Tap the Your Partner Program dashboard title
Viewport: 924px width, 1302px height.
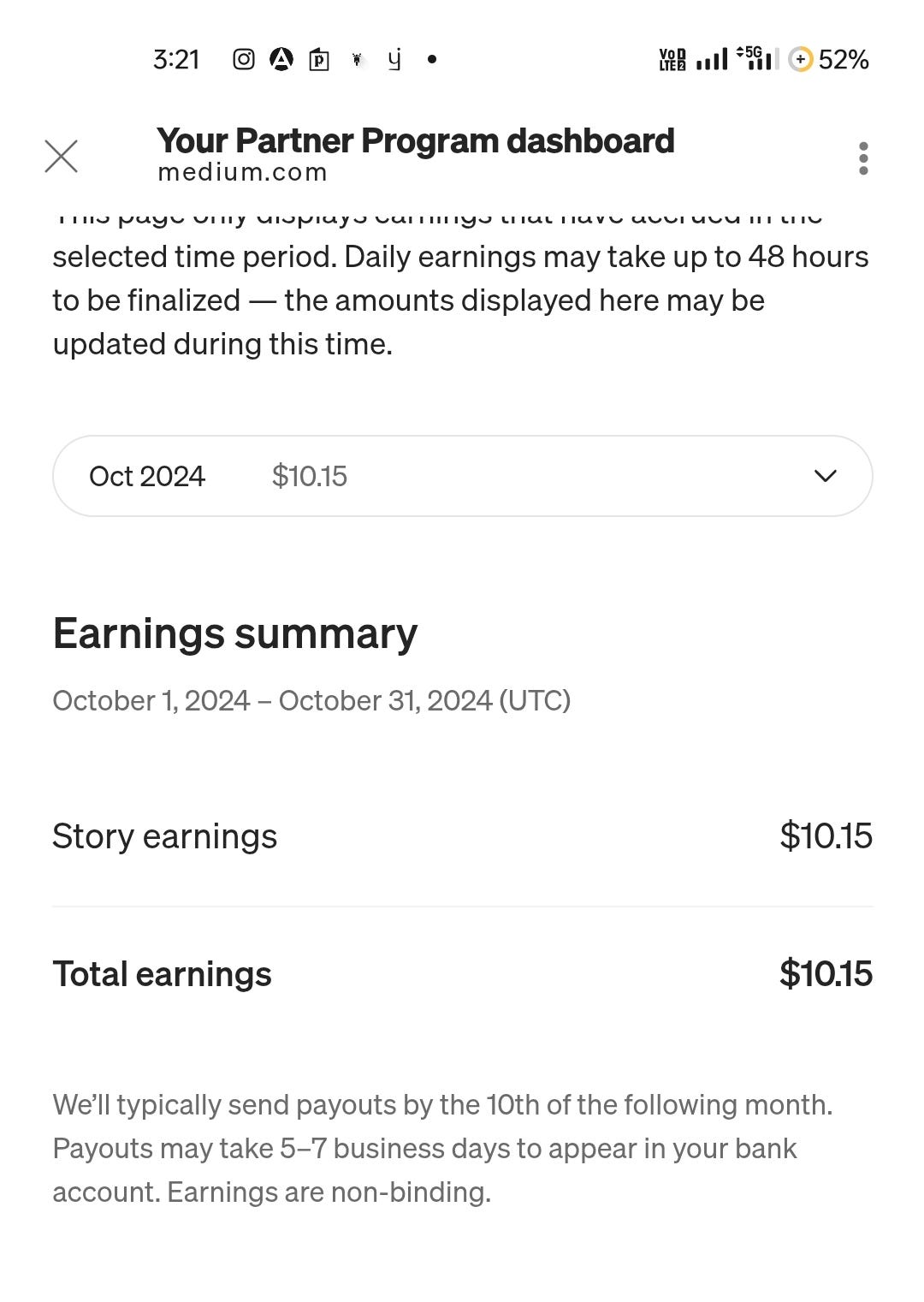pyautogui.click(x=416, y=140)
